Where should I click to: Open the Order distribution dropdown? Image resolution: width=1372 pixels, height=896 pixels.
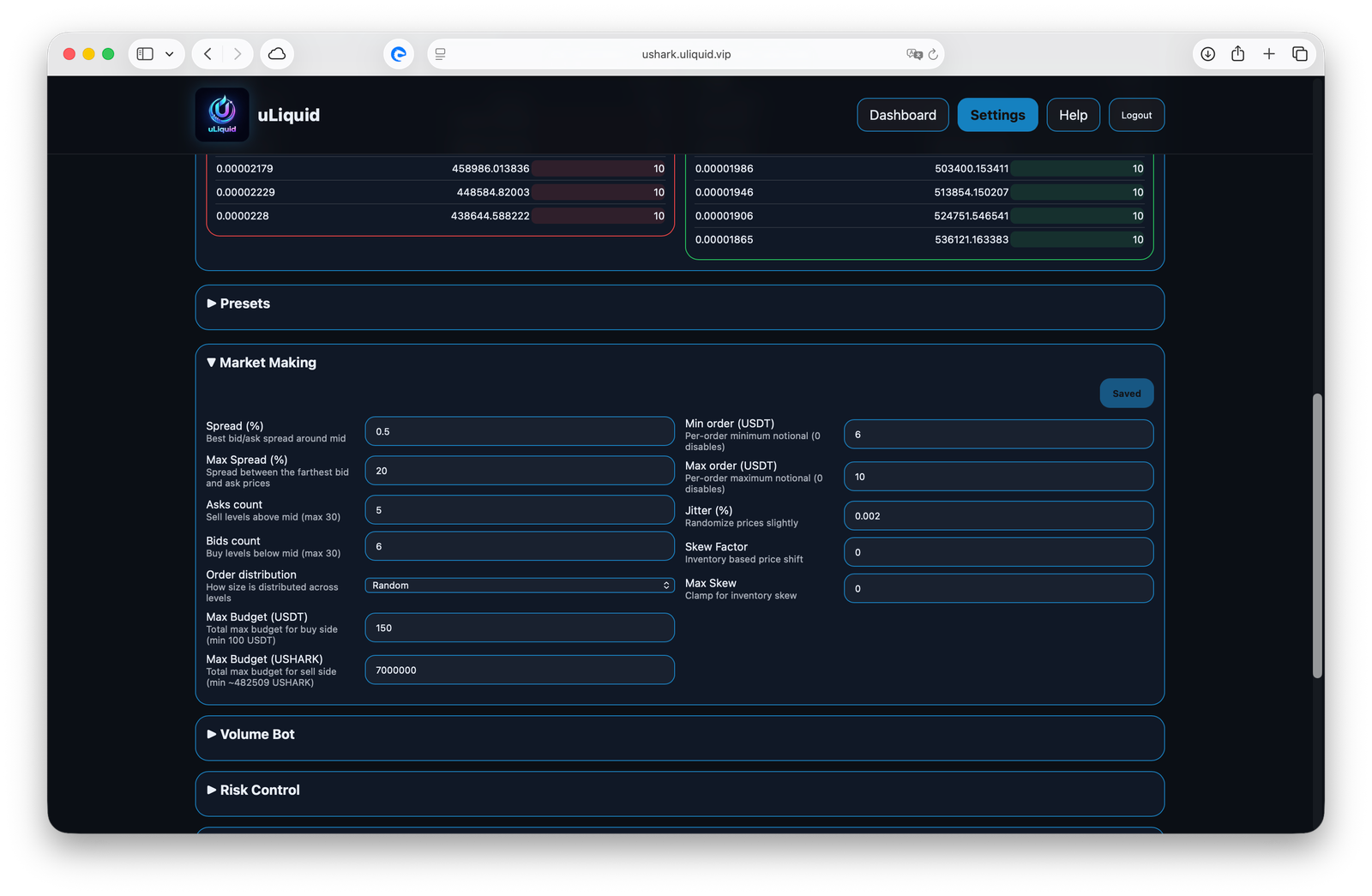coord(519,585)
